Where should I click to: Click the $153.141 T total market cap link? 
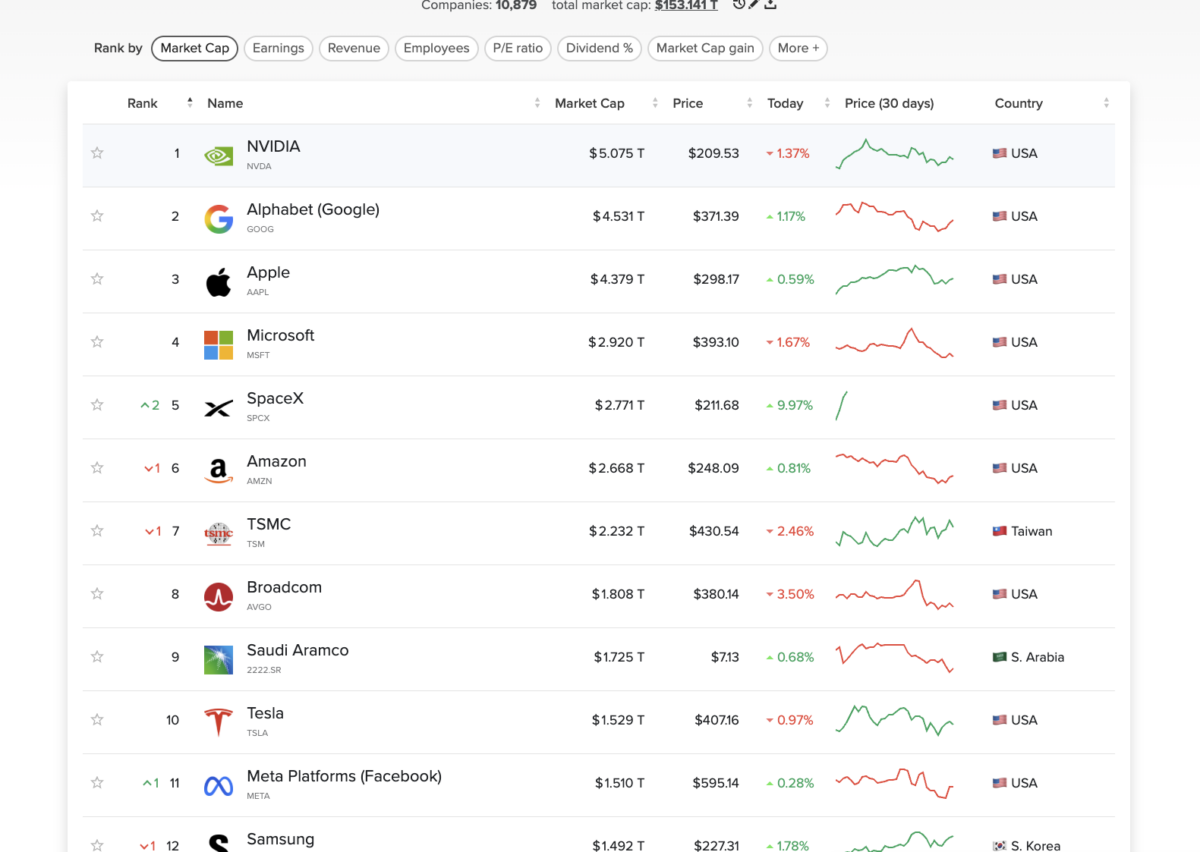click(x=686, y=5)
